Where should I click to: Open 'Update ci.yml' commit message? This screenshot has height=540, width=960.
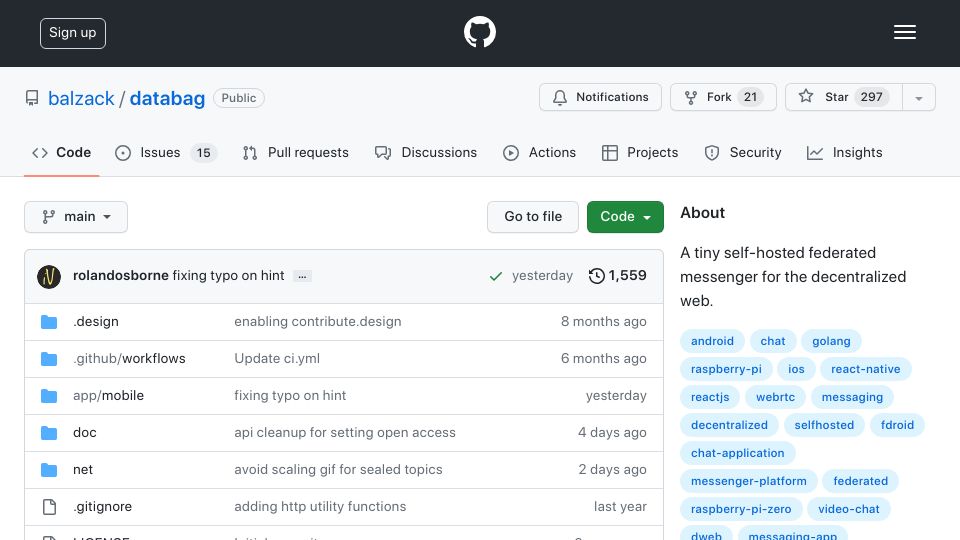[x=277, y=358]
